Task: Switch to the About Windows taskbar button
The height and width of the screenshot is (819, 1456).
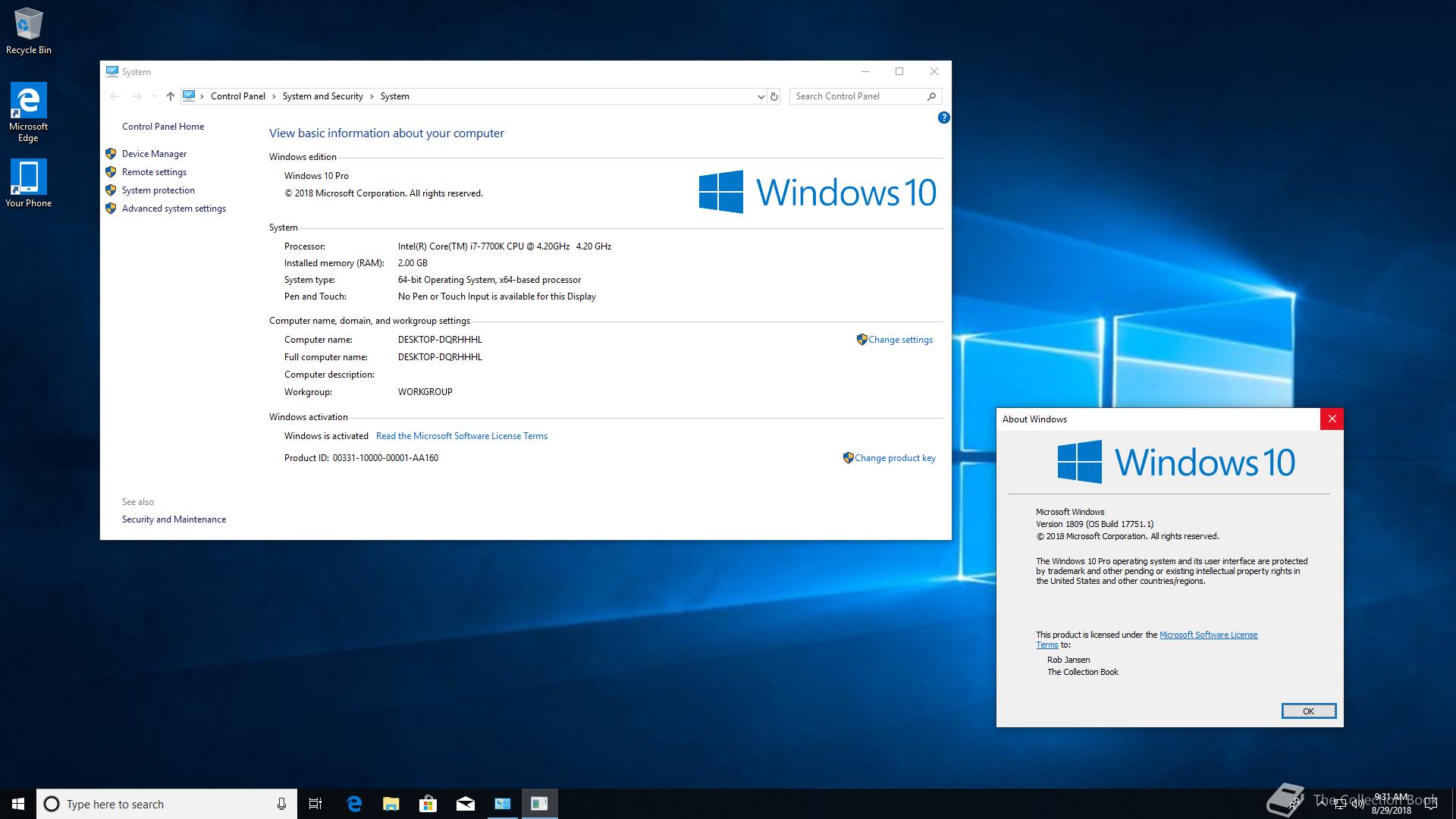Action: tap(539, 804)
